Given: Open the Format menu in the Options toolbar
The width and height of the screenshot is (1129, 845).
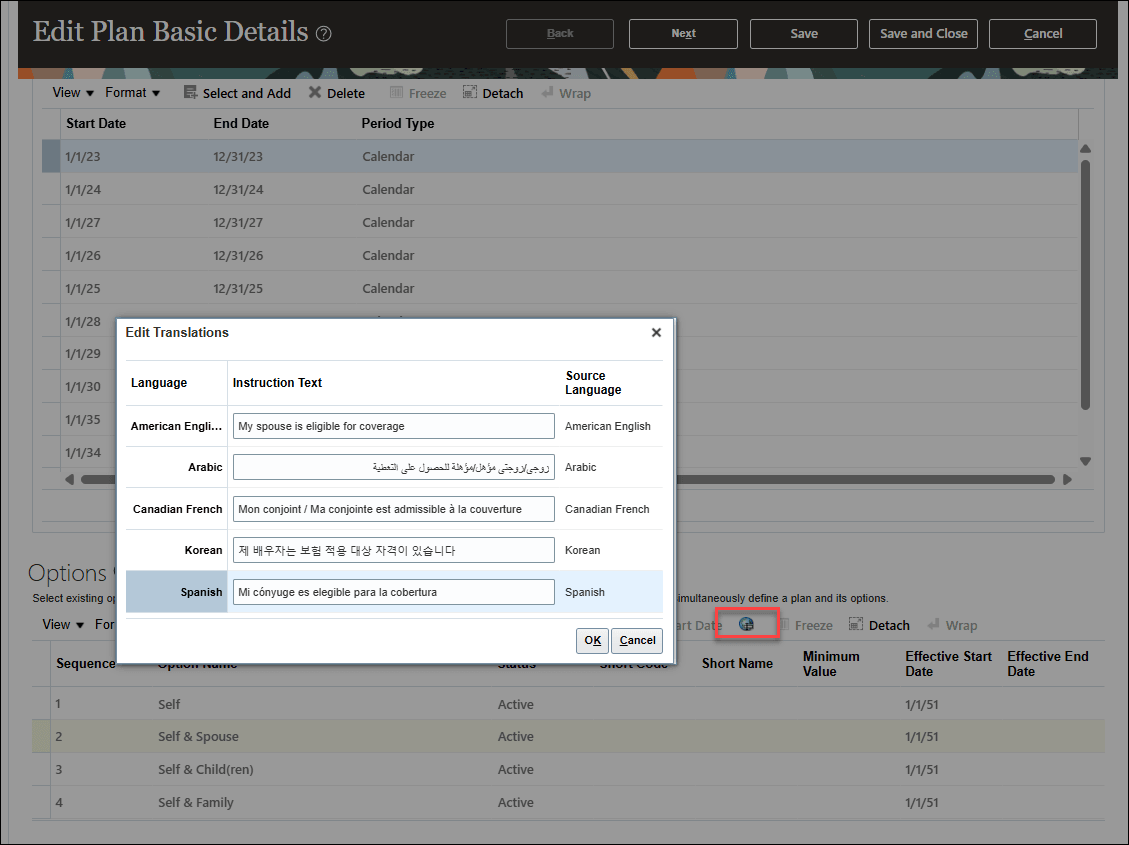Looking at the screenshot, I should tap(105, 624).
